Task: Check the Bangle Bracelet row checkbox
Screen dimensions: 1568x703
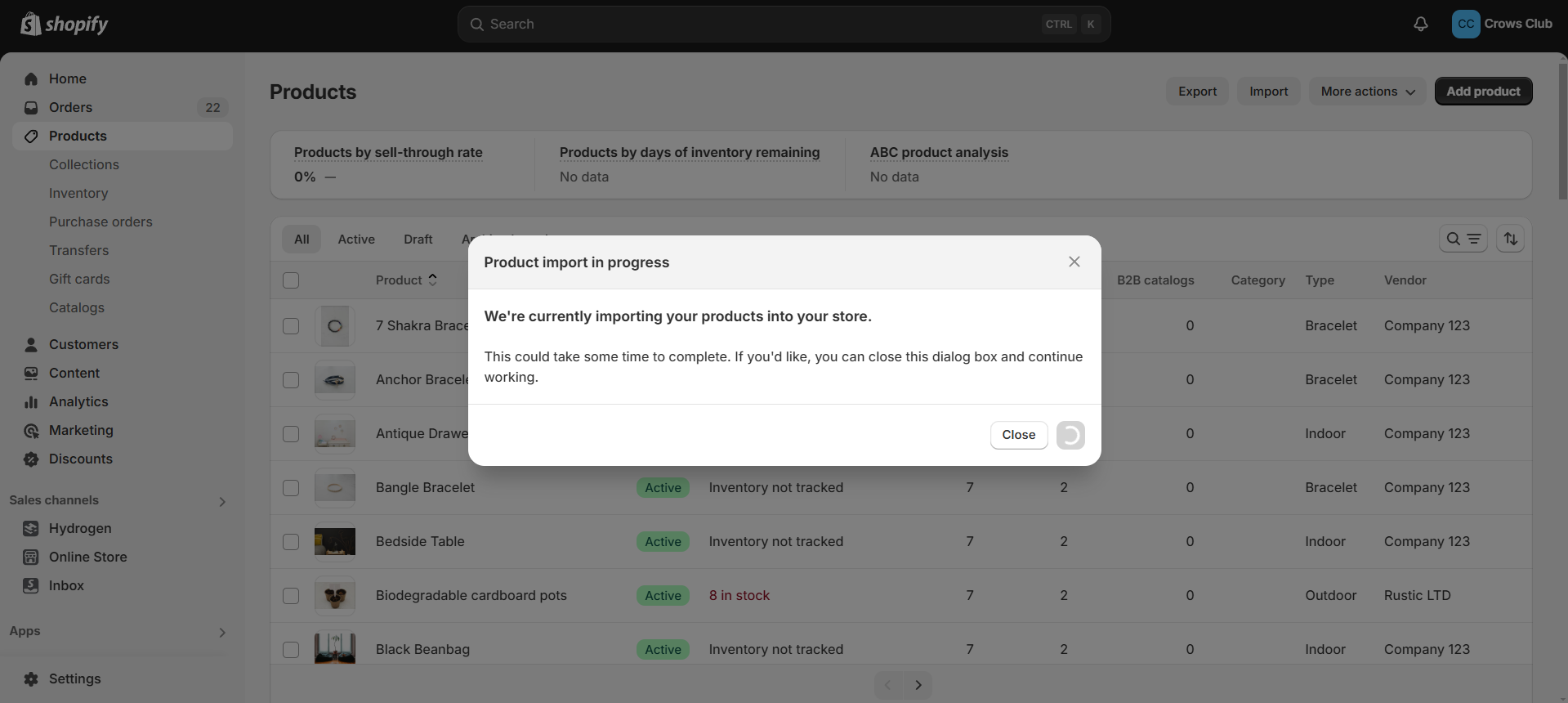Action: (291, 488)
